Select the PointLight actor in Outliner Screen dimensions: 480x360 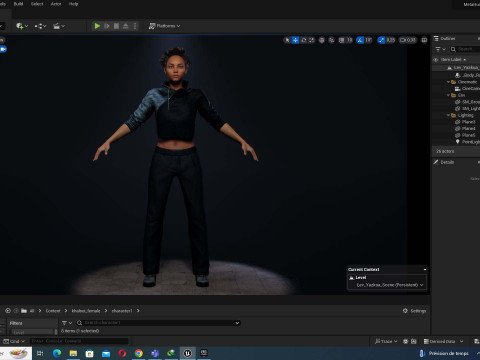point(467,142)
